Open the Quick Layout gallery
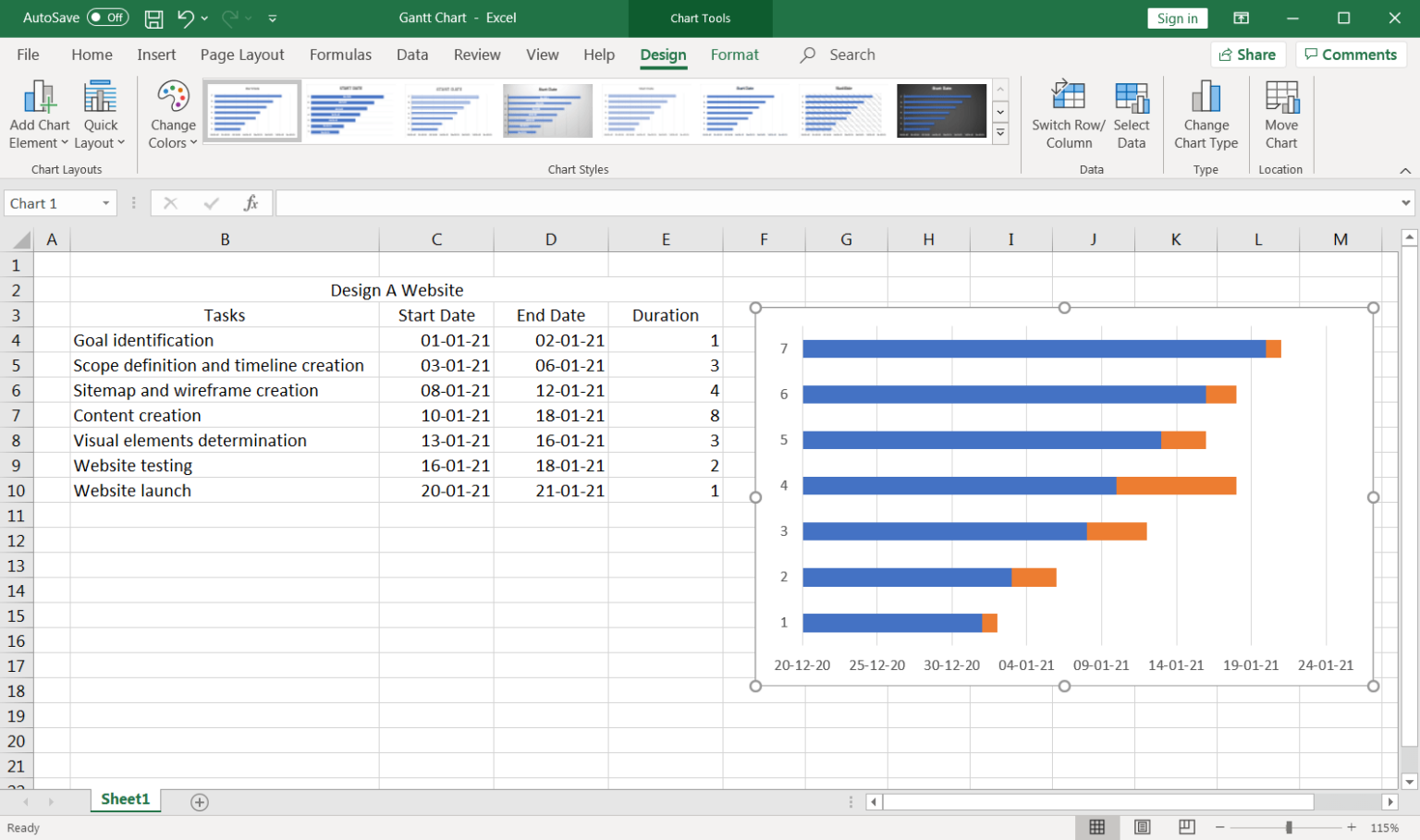1420x840 pixels. [x=99, y=113]
